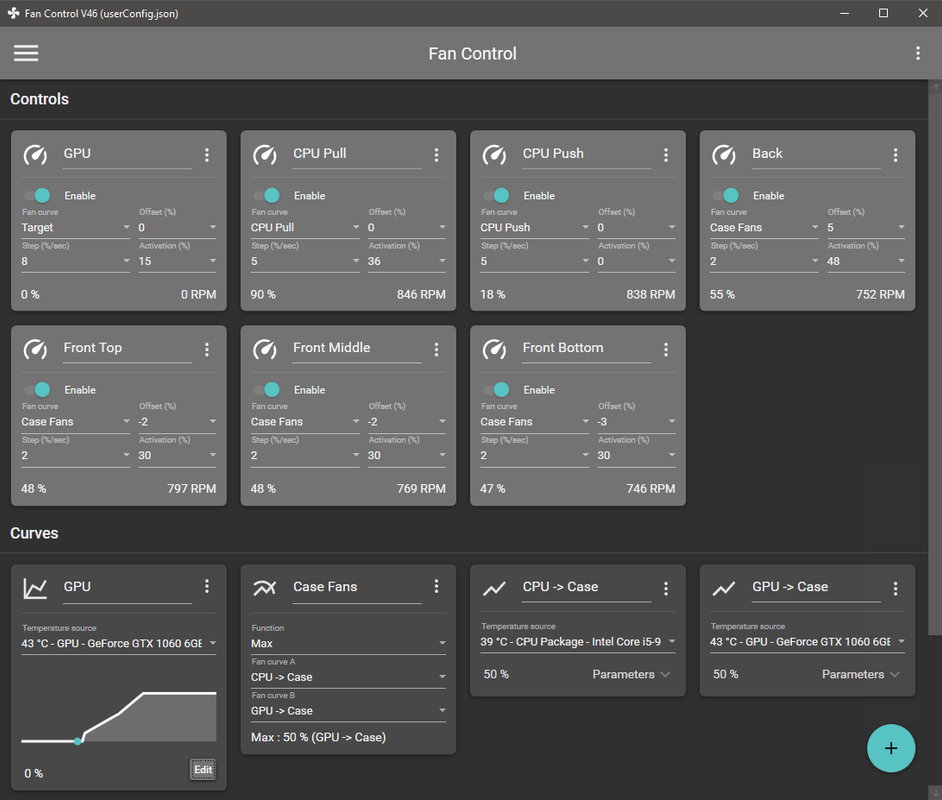The height and width of the screenshot is (800, 942).
Task: Open the hamburger navigation menu
Action: tap(26, 53)
